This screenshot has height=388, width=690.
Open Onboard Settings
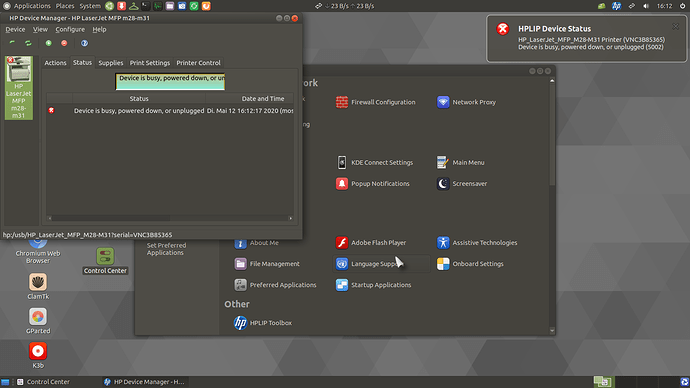click(x=470, y=264)
